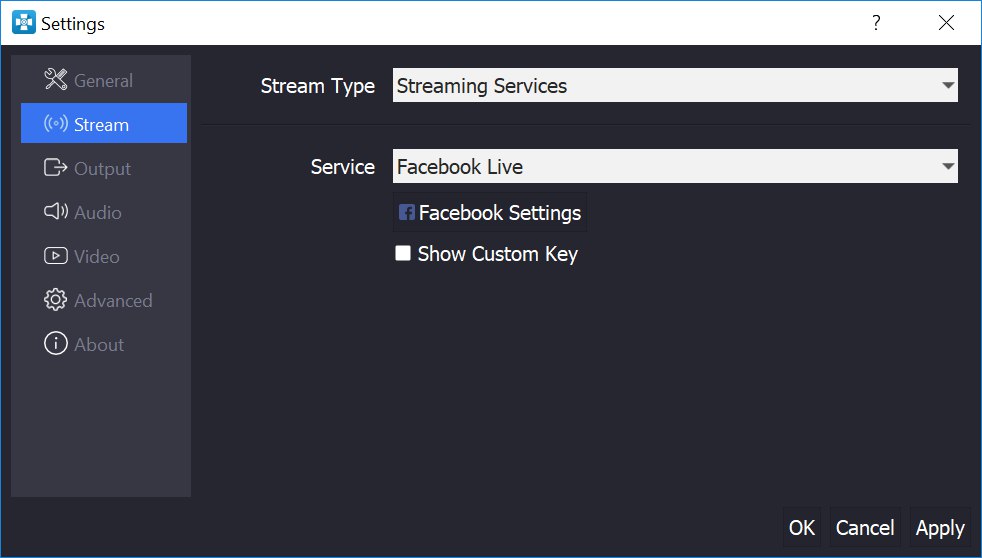Click the Output arrow icon in sidebar
Screen dimensions: 982x558
point(55,168)
